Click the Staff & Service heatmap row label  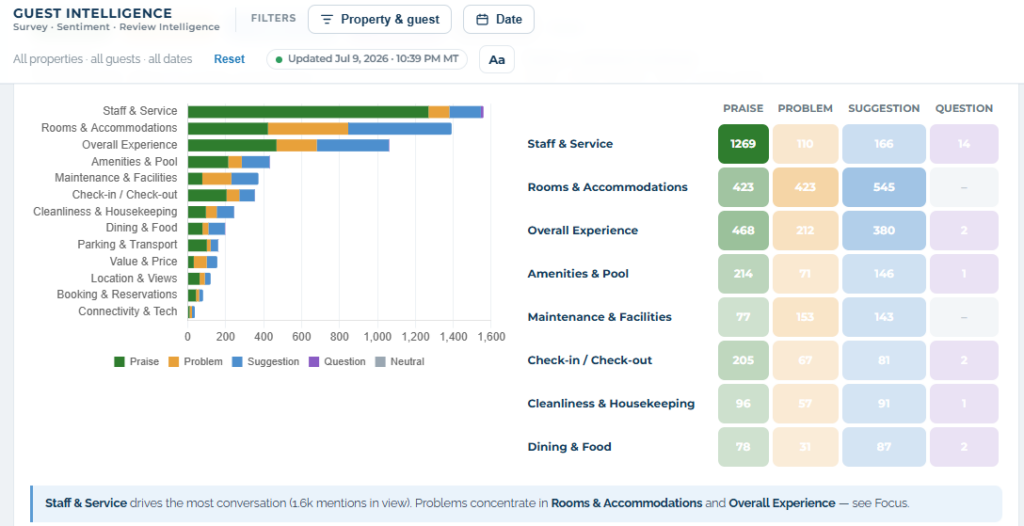click(570, 144)
